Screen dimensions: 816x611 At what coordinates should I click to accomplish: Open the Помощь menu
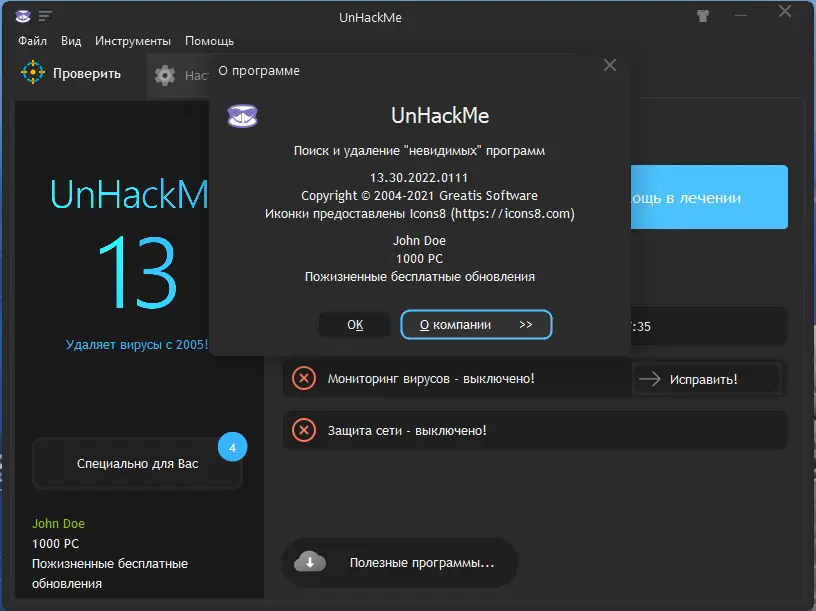[x=209, y=41]
